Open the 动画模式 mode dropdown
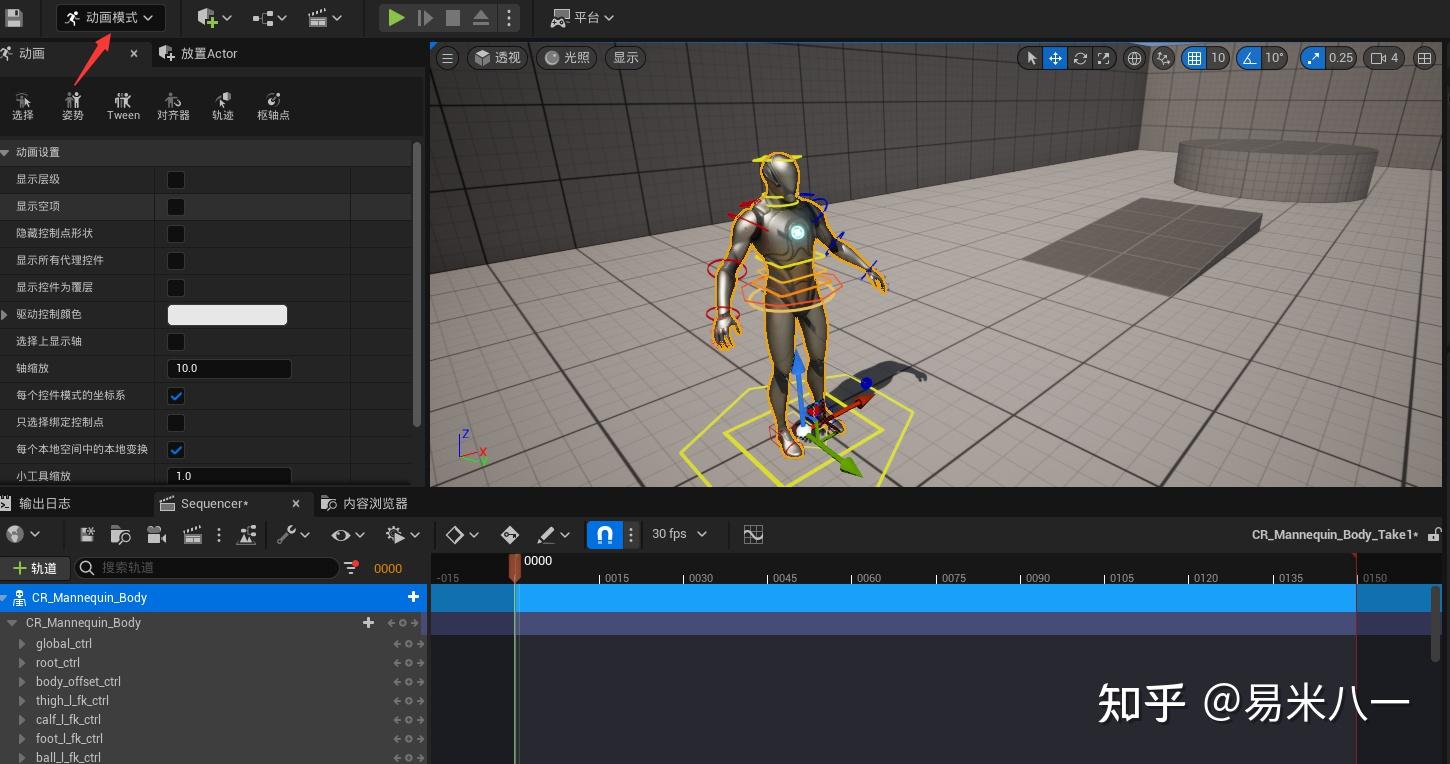This screenshot has width=1450, height=764. click(x=110, y=17)
